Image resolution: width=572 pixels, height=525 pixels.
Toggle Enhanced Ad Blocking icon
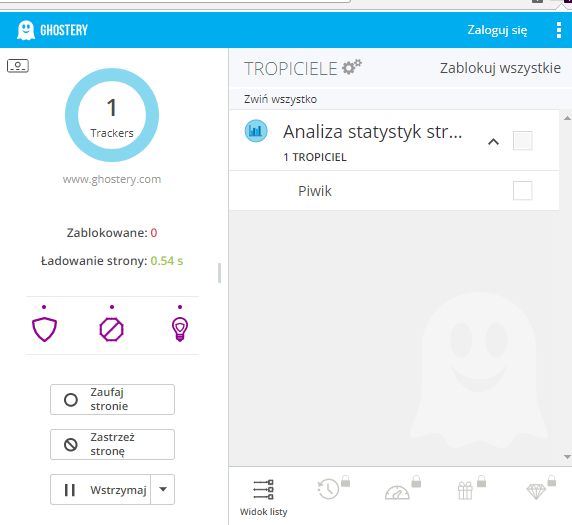point(112,329)
